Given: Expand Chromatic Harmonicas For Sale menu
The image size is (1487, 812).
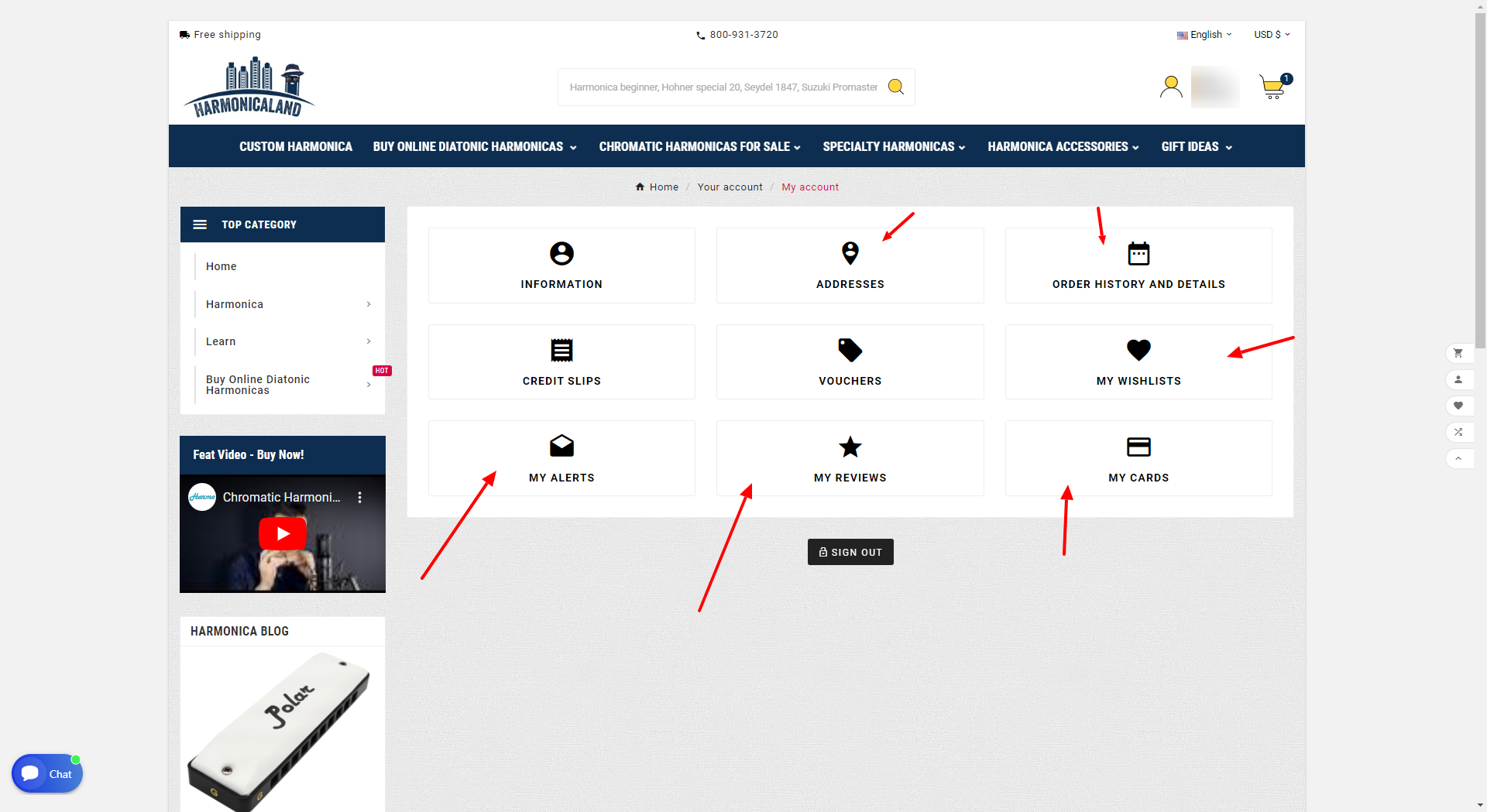Looking at the screenshot, I should pos(699,146).
